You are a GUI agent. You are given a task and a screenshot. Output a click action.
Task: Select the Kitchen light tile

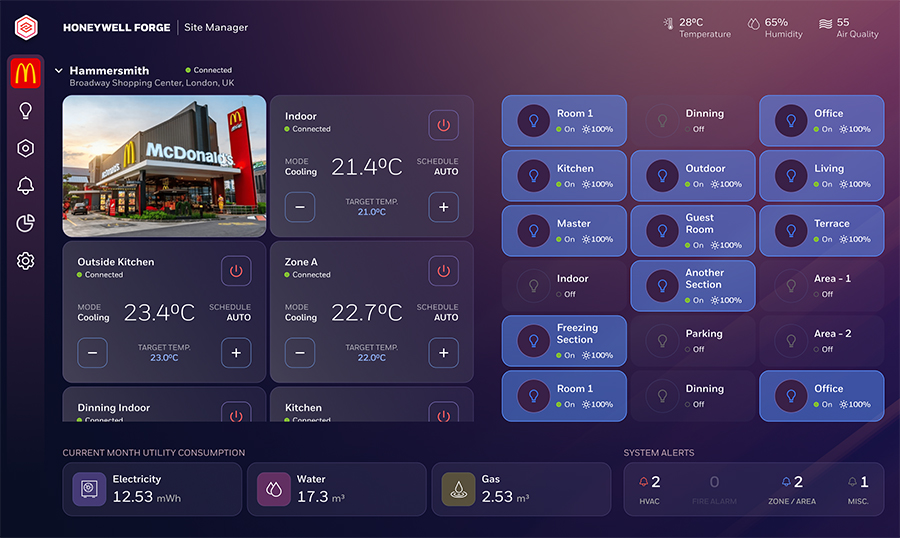(x=564, y=176)
